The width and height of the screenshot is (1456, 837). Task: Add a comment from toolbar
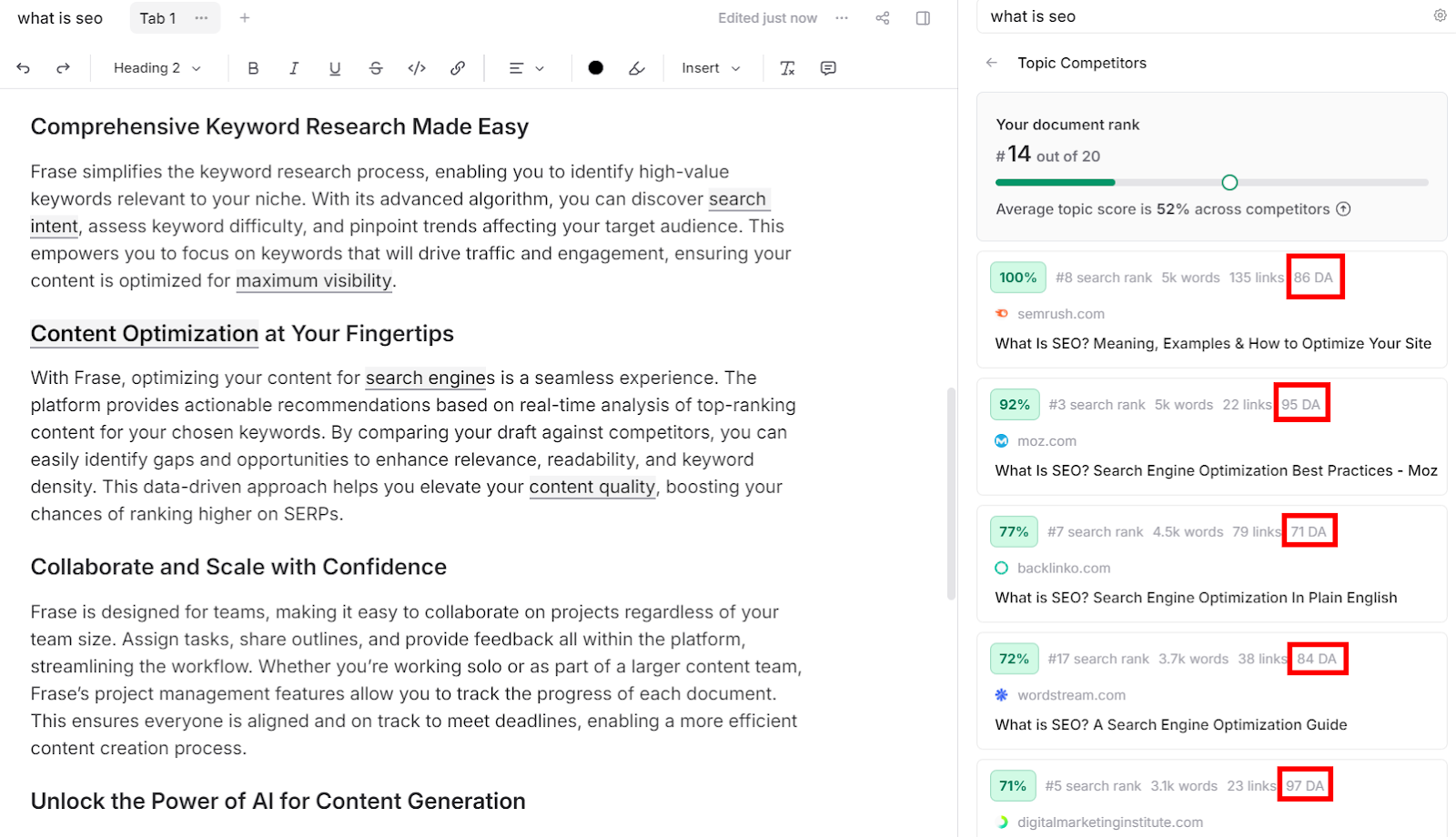pos(828,68)
